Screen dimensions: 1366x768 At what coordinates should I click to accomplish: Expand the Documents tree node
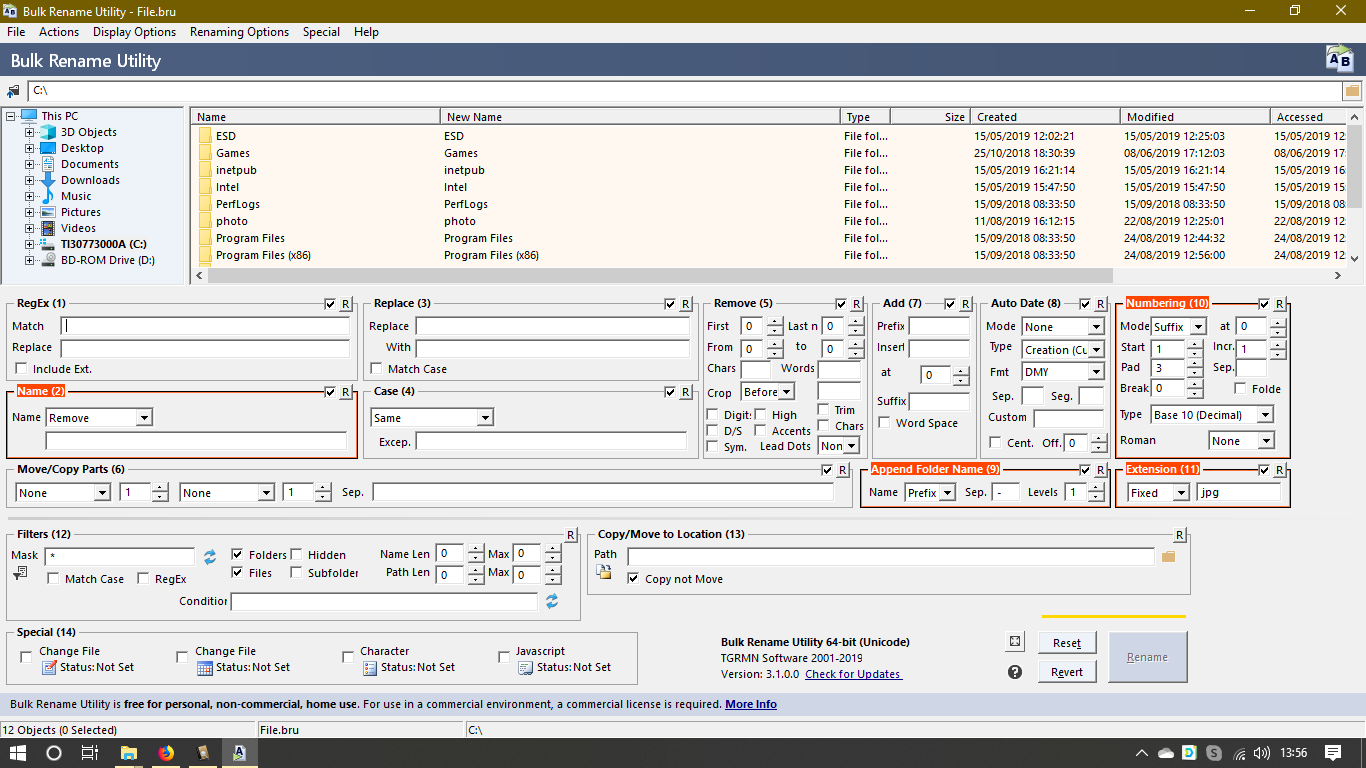[29, 164]
